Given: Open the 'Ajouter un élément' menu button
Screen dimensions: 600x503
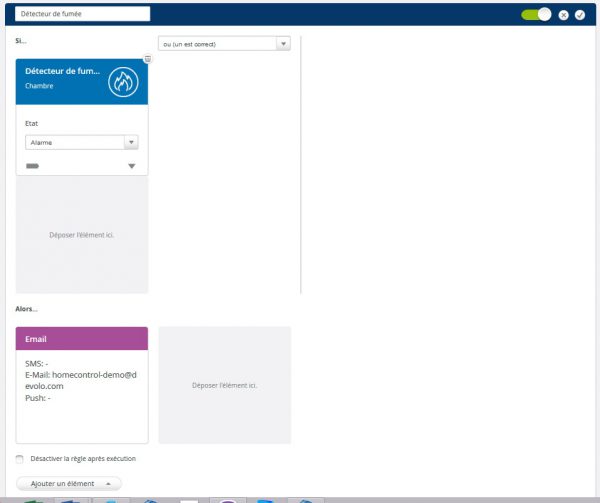Looking at the screenshot, I should [69, 483].
